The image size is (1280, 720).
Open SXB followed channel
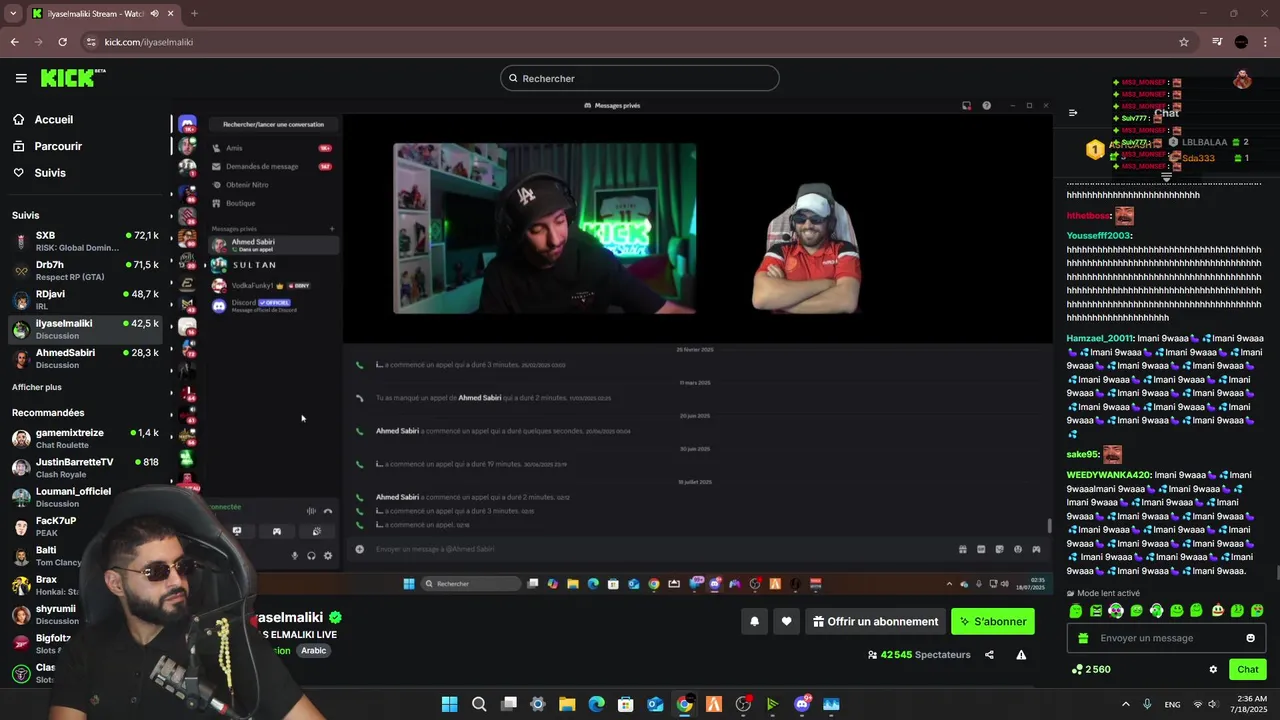tap(85, 241)
